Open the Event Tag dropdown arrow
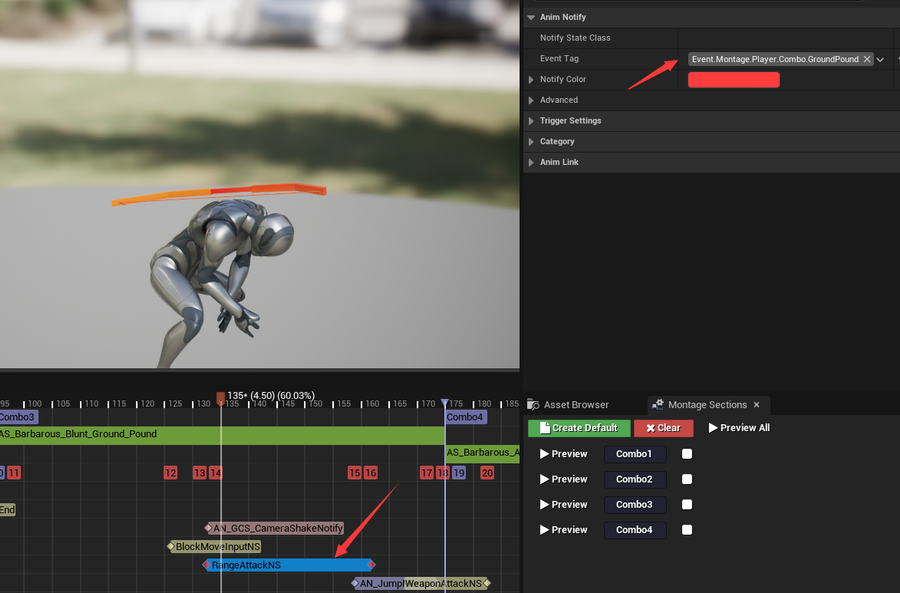 (880, 59)
